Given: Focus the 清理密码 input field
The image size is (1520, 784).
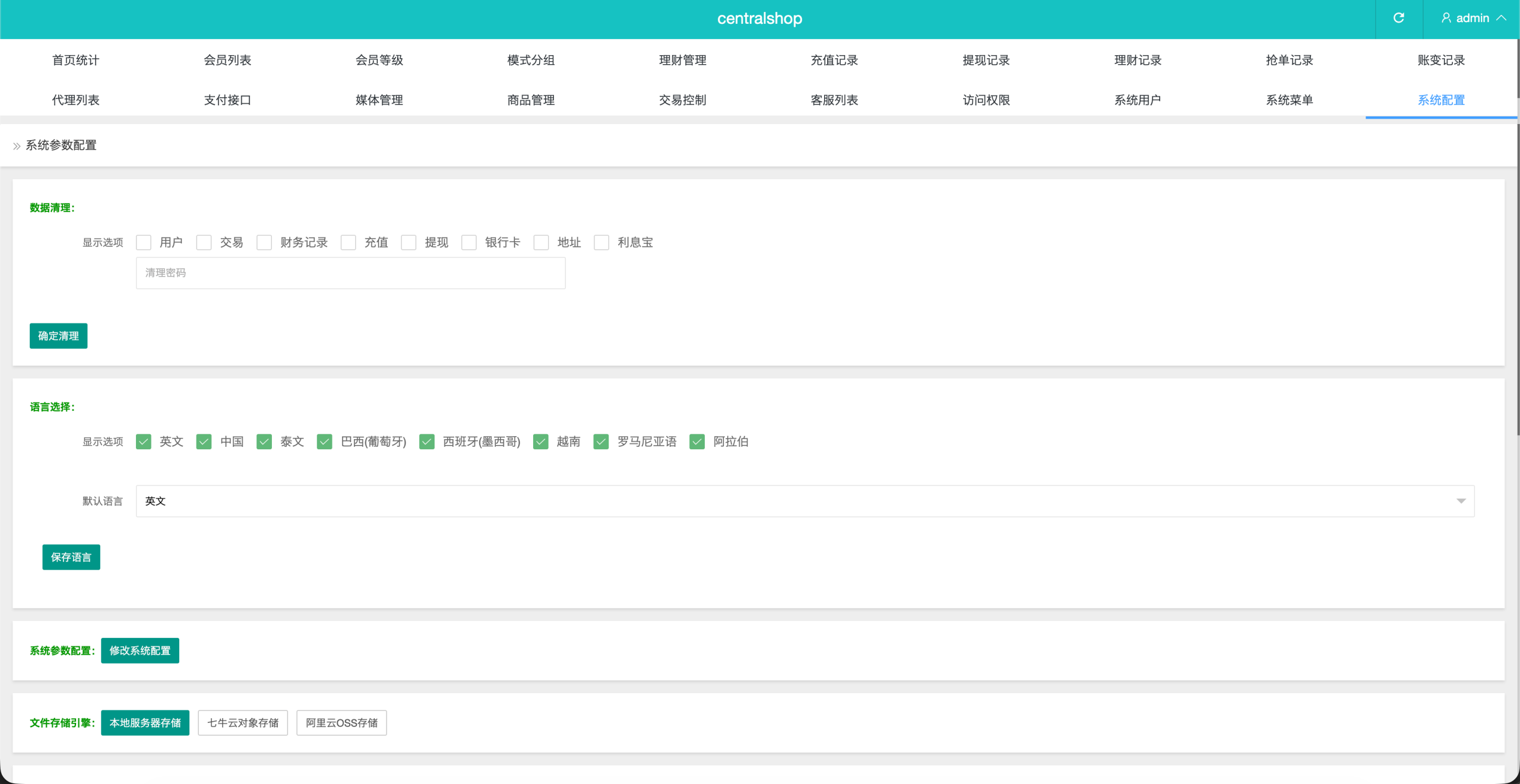Looking at the screenshot, I should point(350,273).
